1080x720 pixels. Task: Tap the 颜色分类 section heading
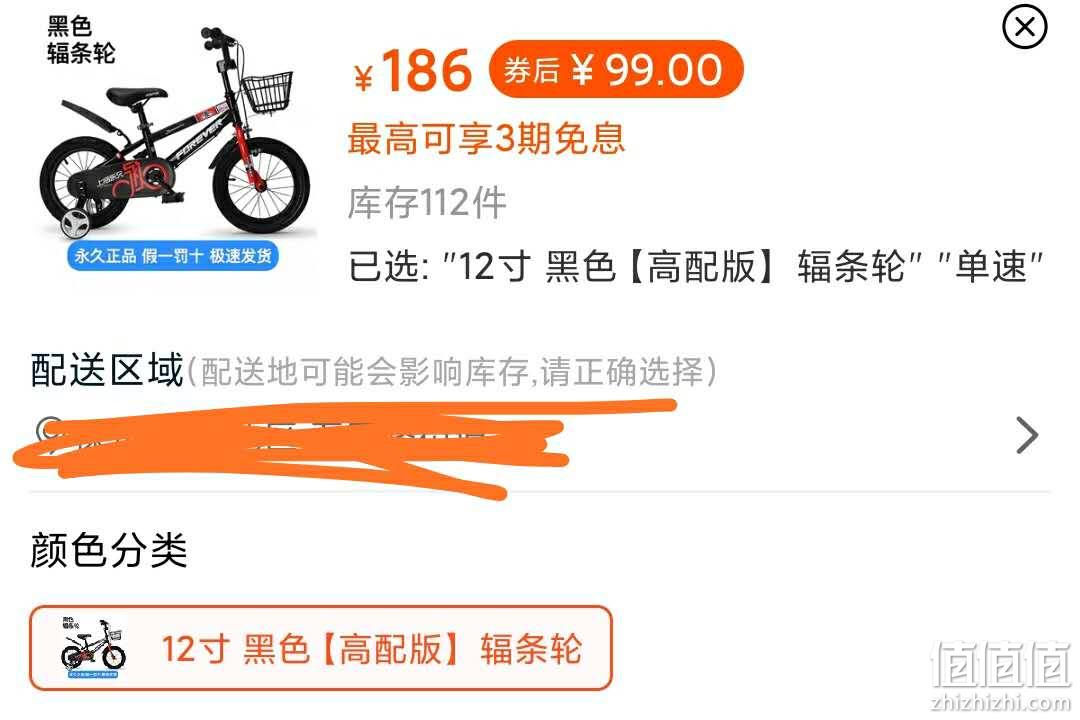coord(109,551)
